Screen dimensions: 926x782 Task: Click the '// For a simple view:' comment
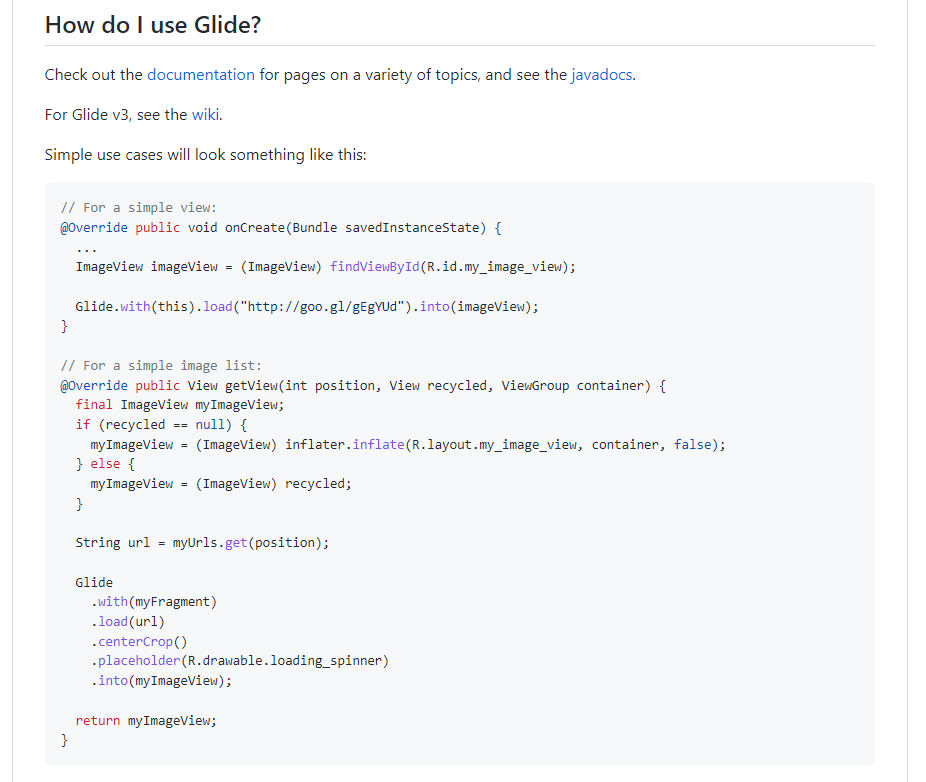pyautogui.click(x=139, y=208)
